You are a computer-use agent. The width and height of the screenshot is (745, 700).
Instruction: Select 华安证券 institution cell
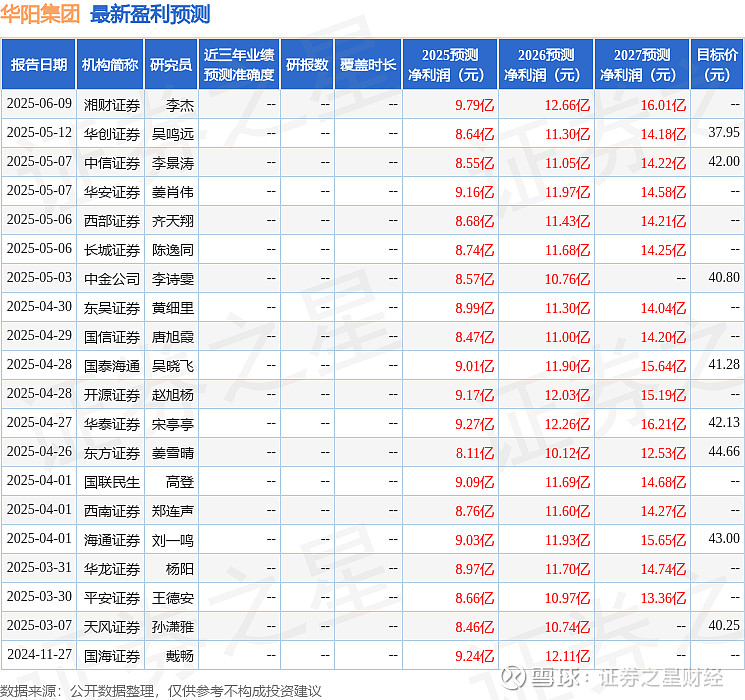(x=112, y=192)
